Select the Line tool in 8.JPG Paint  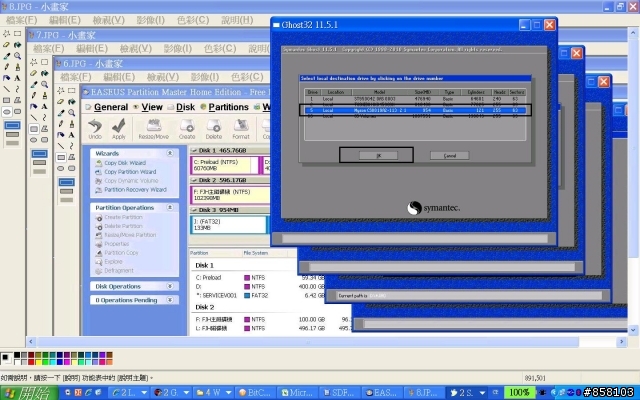(x=7, y=89)
